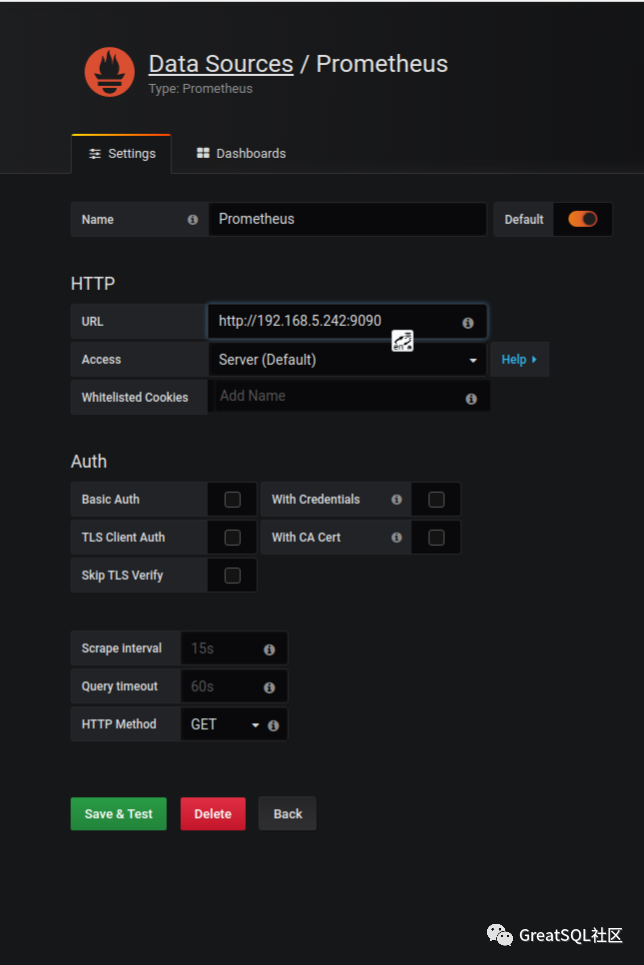Screen dimensions: 644x965
Task: Enable the With Credentials checkbox
Action: pyautogui.click(x=436, y=500)
